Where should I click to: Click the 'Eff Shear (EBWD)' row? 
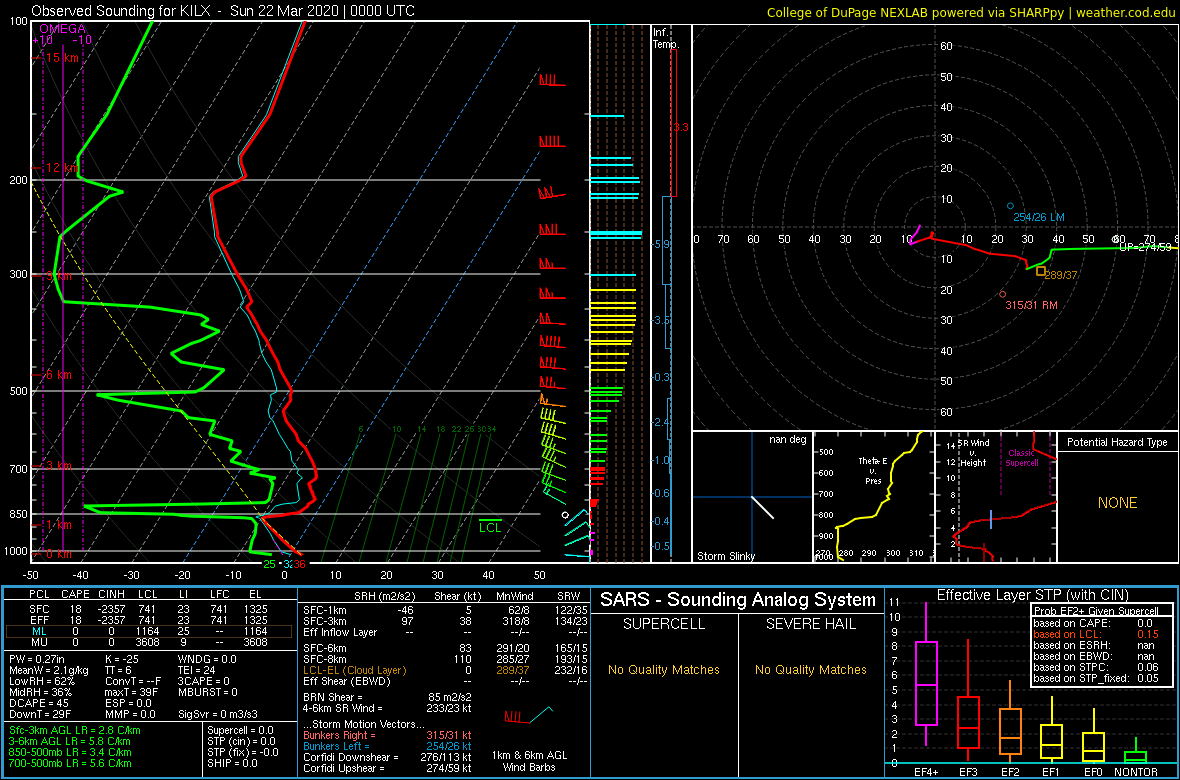tap(445, 681)
